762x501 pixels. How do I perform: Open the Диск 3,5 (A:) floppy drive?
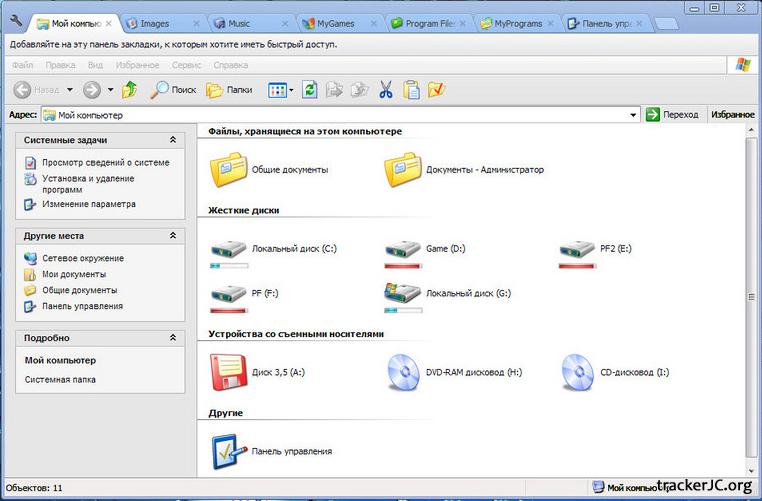tap(229, 371)
